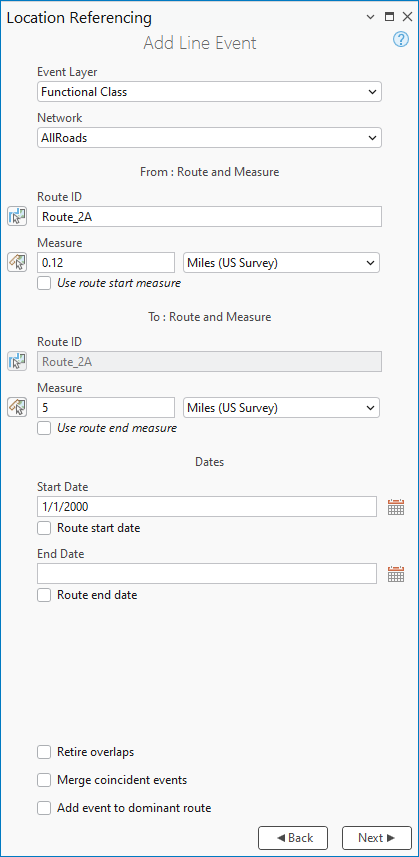The width and height of the screenshot is (419, 857).
Task: Enable Use route end measure
Action: 44,428
